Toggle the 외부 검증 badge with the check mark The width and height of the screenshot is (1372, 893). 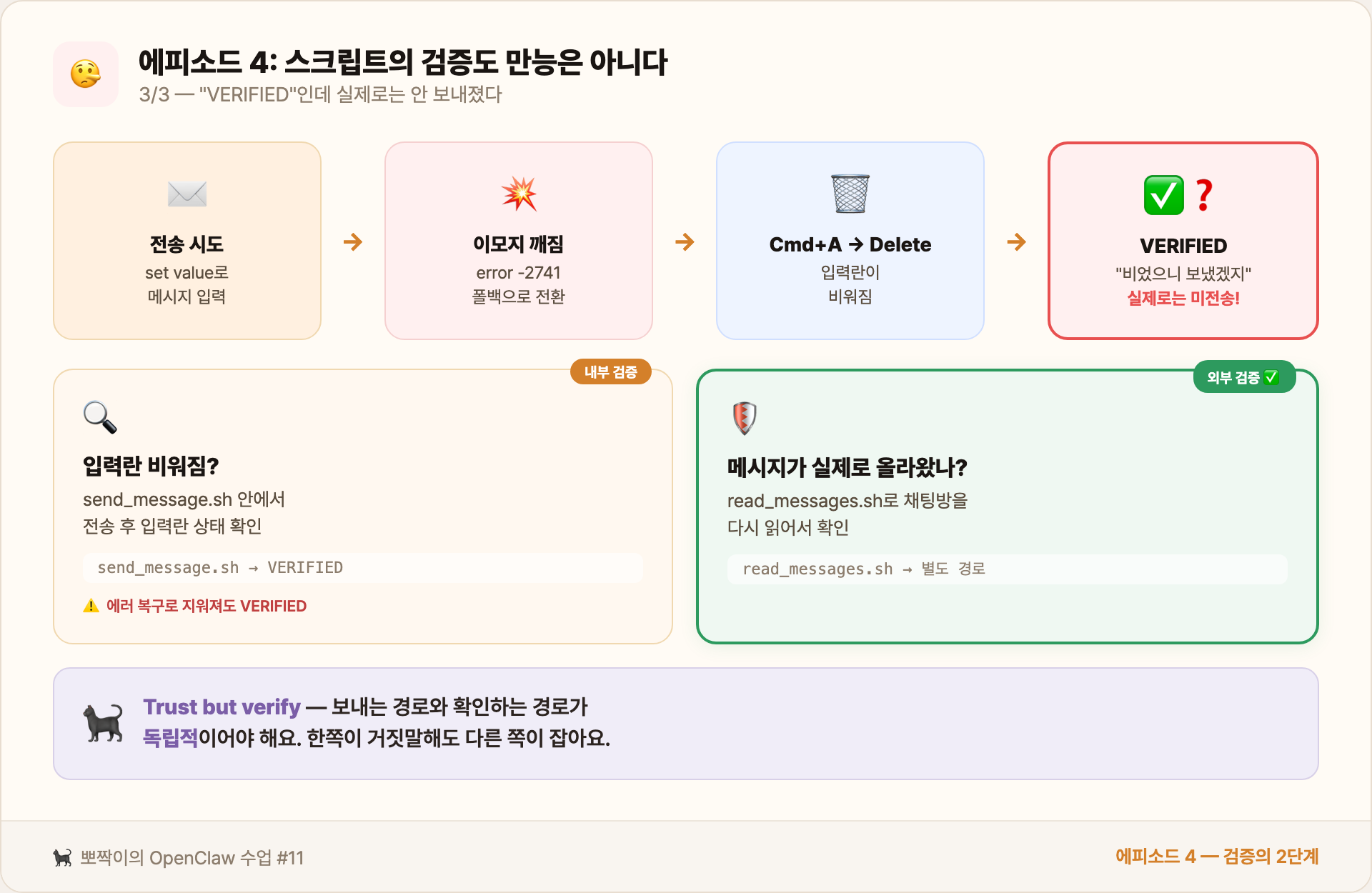(1244, 376)
